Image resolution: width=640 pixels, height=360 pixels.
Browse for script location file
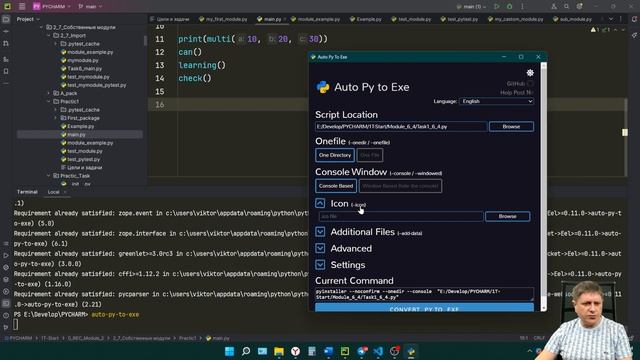pos(511,127)
